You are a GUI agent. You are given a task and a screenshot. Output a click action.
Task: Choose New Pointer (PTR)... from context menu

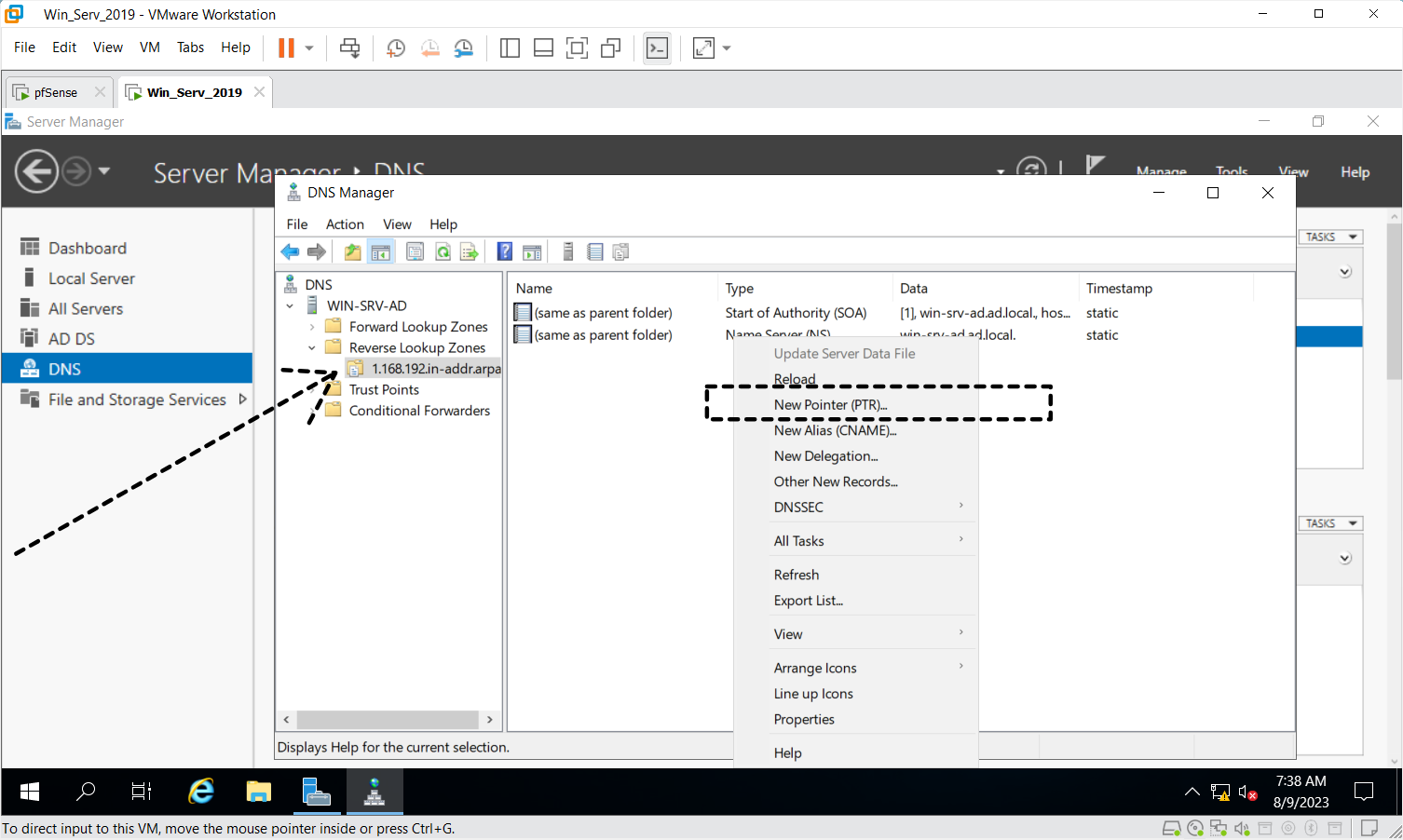pos(855,404)
